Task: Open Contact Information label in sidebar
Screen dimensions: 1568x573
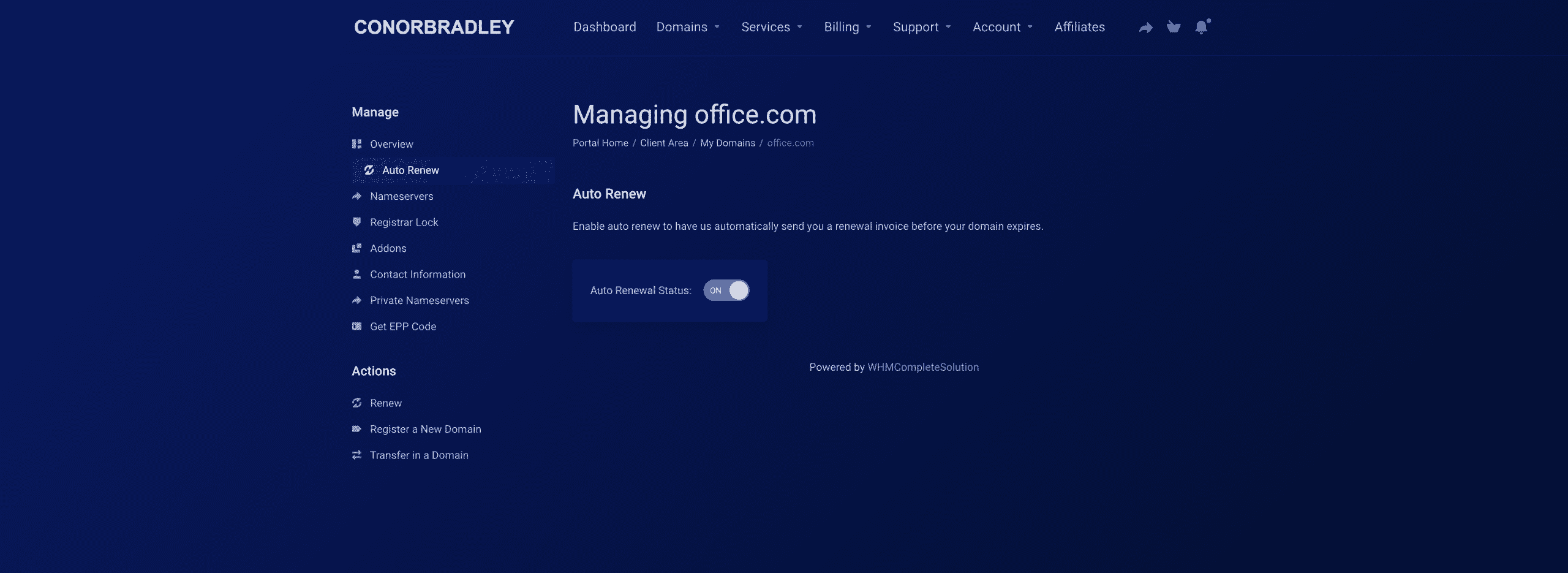Action: [418, 275]
